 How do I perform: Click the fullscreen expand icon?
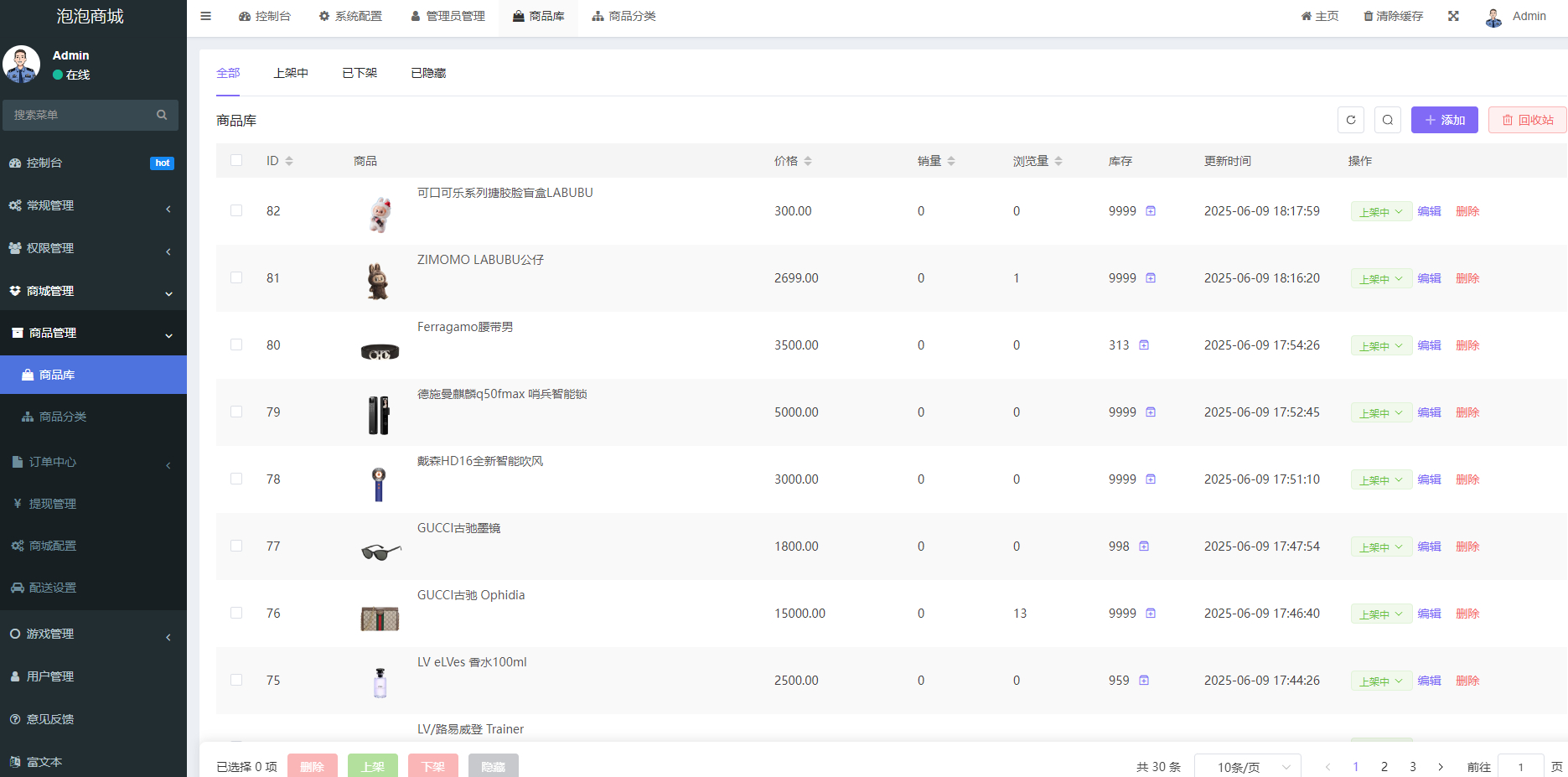coord(1453,16)
